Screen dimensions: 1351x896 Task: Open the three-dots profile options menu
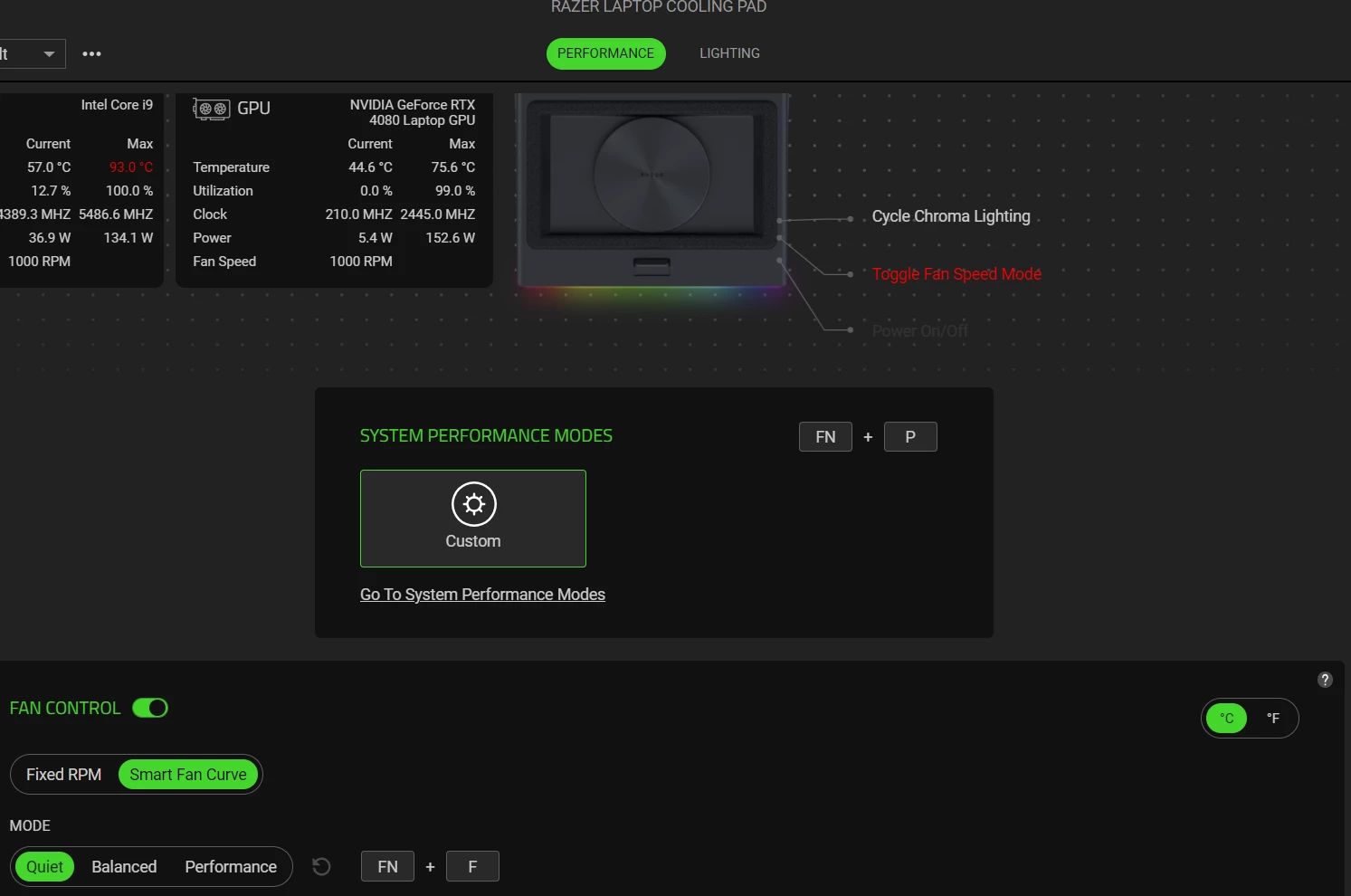[x=91, y=53]
